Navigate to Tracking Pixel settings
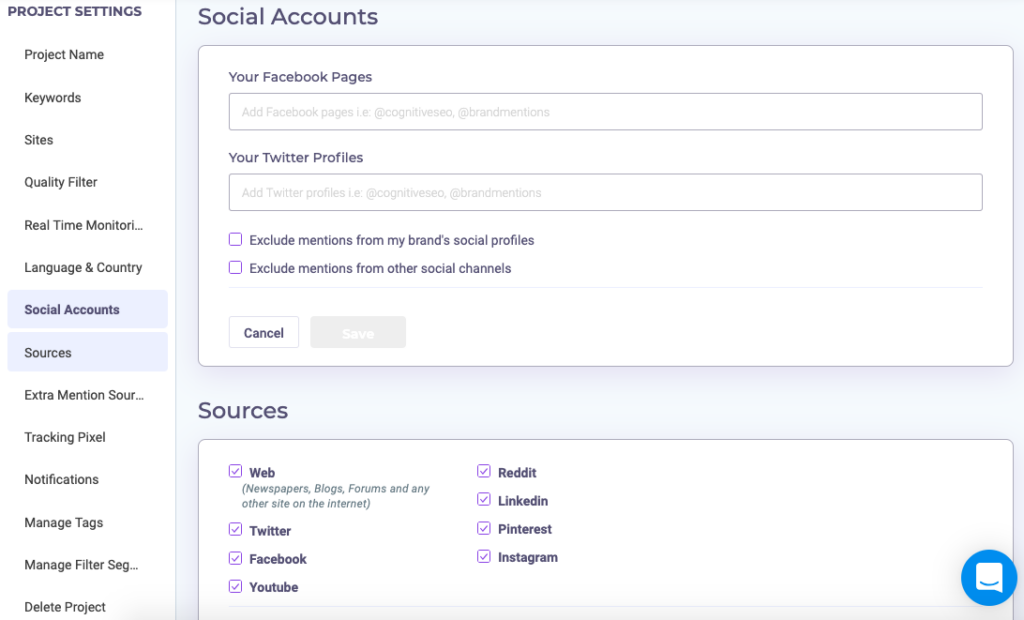Image resolution: width=1024 pixels, height=620 pixels. [x=64, y=437]
